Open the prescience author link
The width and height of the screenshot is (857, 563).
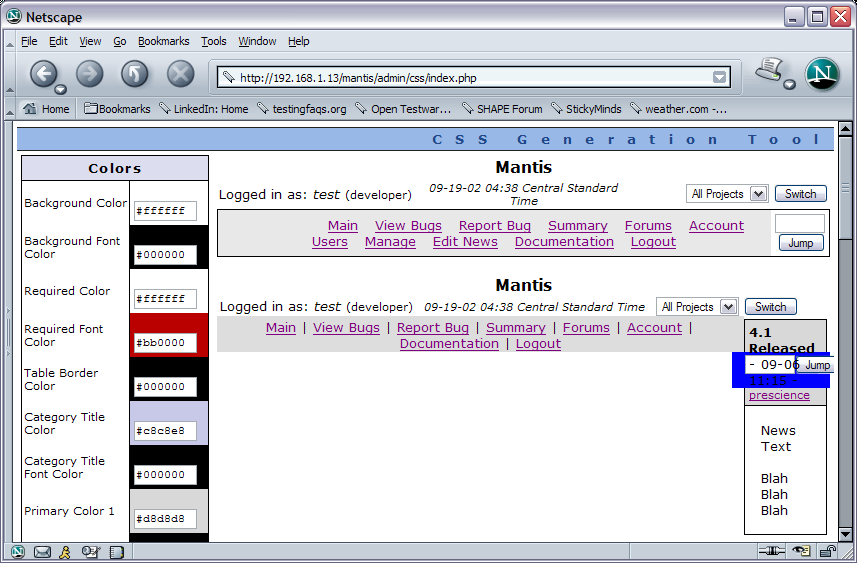(x=779, y=395)
